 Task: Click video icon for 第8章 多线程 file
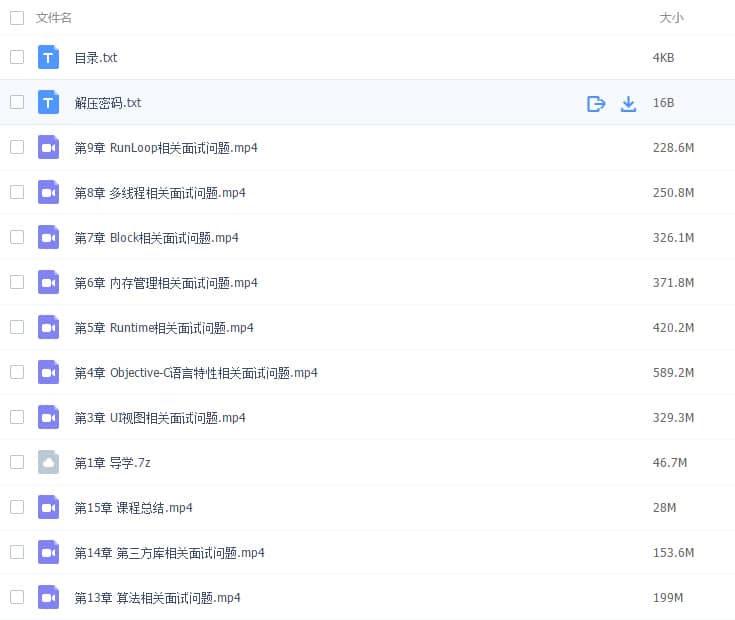point(48,192)
